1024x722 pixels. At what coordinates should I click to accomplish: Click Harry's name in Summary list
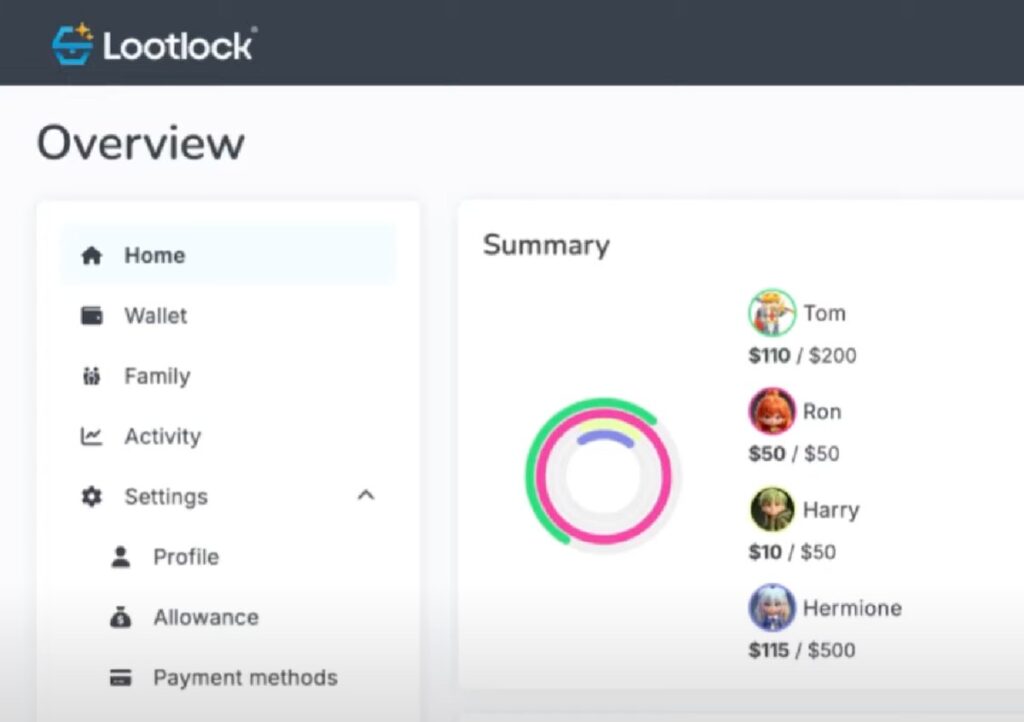tap(830, 510)
